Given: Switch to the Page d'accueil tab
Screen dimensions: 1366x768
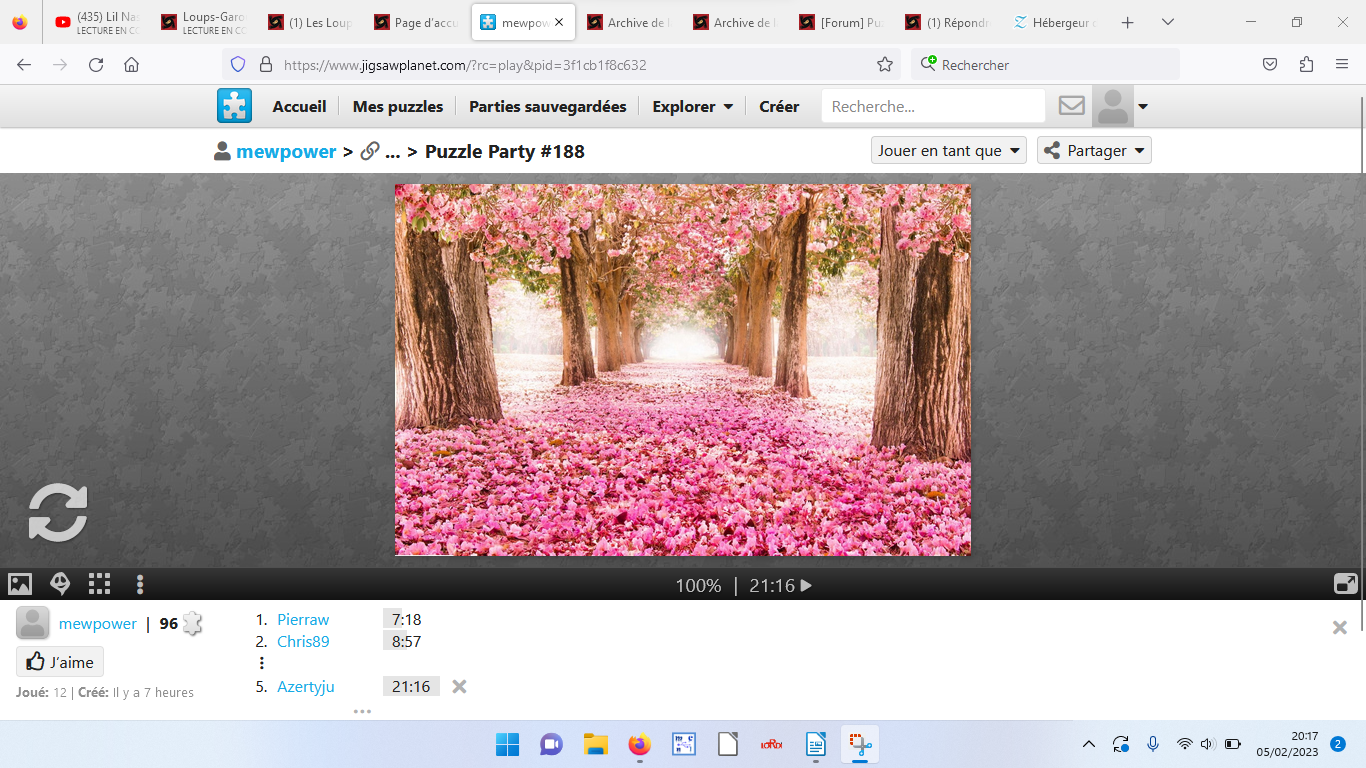Looking at the screenshot, I should click(416, 22).
